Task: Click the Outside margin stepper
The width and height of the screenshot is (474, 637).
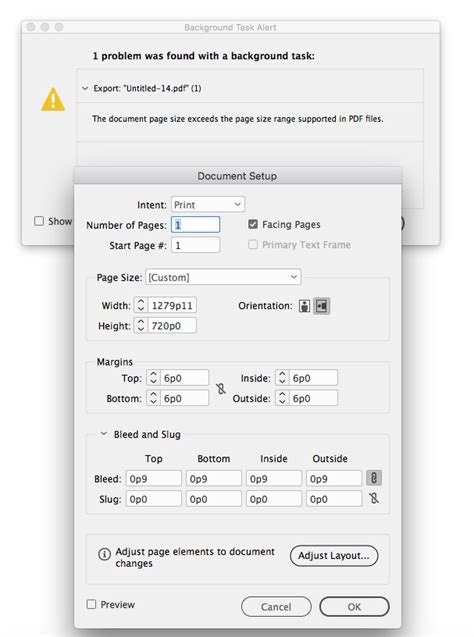Action: [282, 398]
